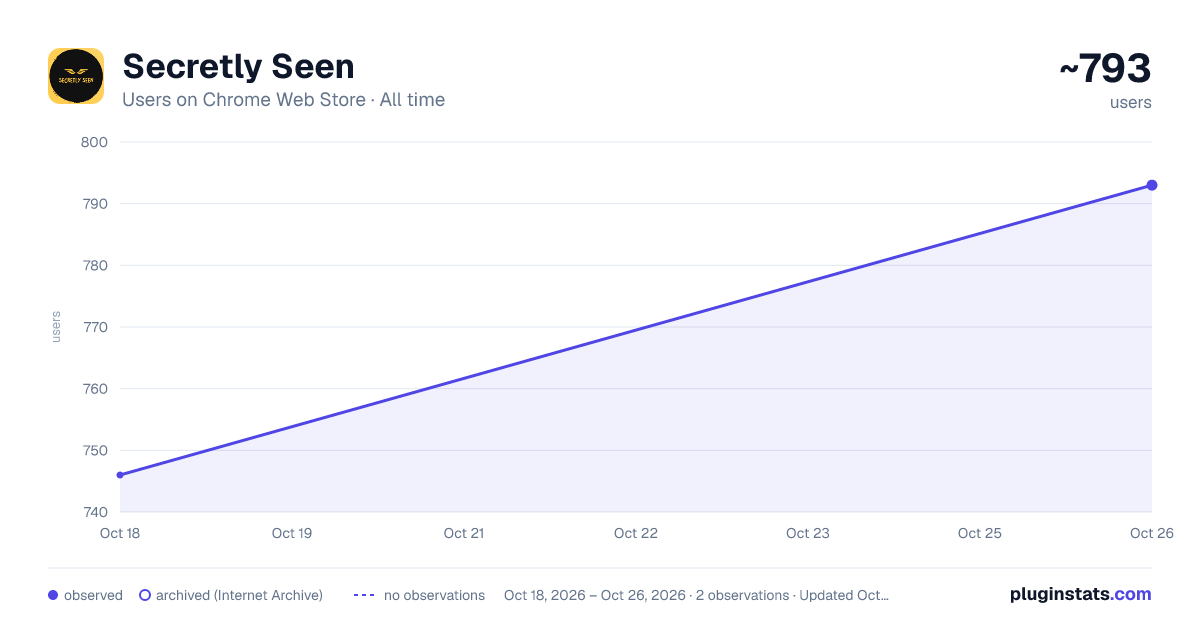Click the '790' y-axis label

(94, 204)
